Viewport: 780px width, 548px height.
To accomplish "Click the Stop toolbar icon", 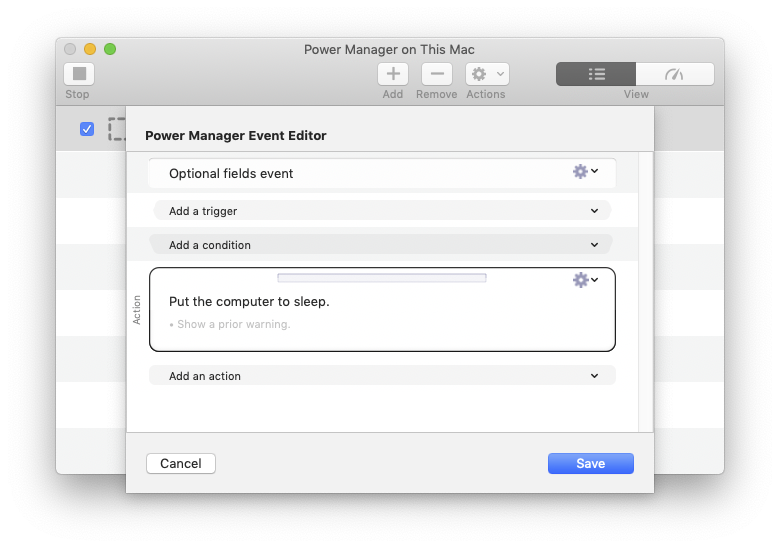I will pyautogui.click(x=79, y=74).
